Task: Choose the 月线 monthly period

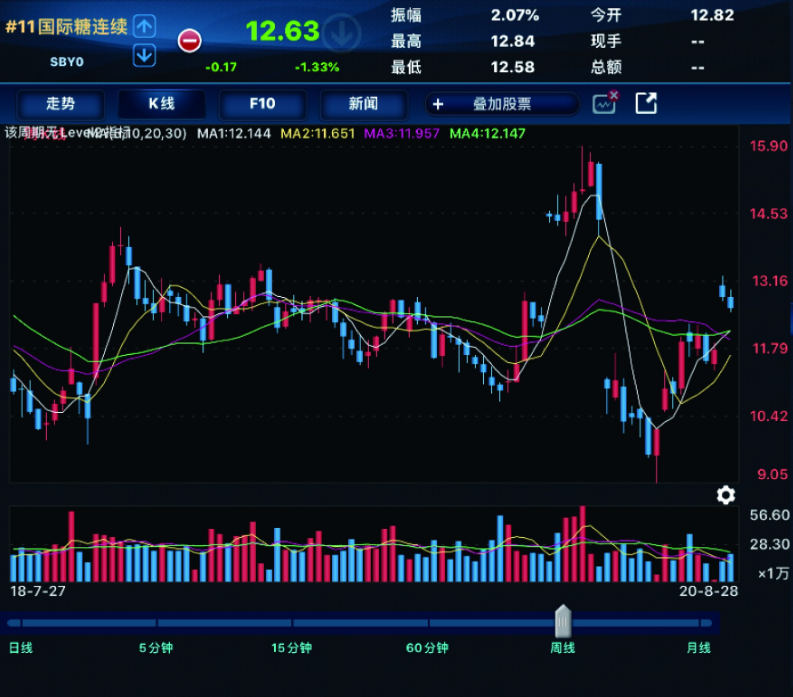Action: (698, 648)
